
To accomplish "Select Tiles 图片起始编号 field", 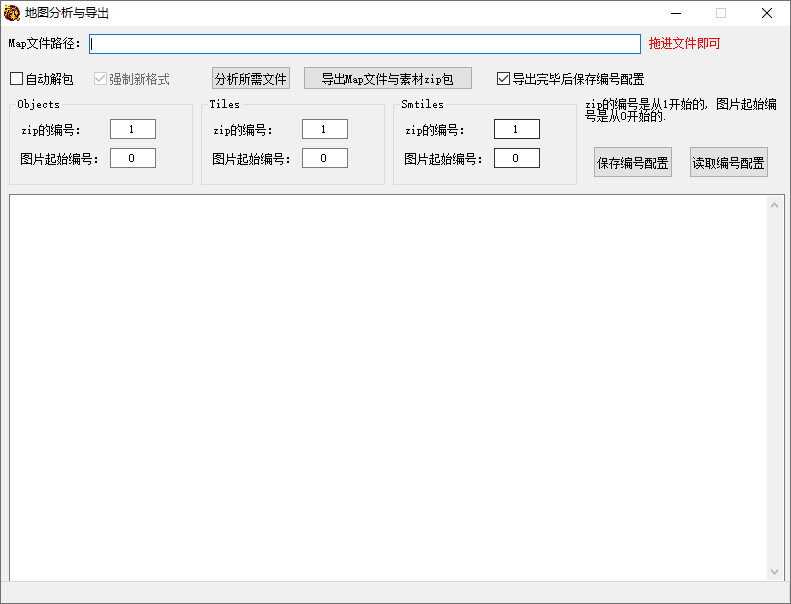I will tap(325, 158).
